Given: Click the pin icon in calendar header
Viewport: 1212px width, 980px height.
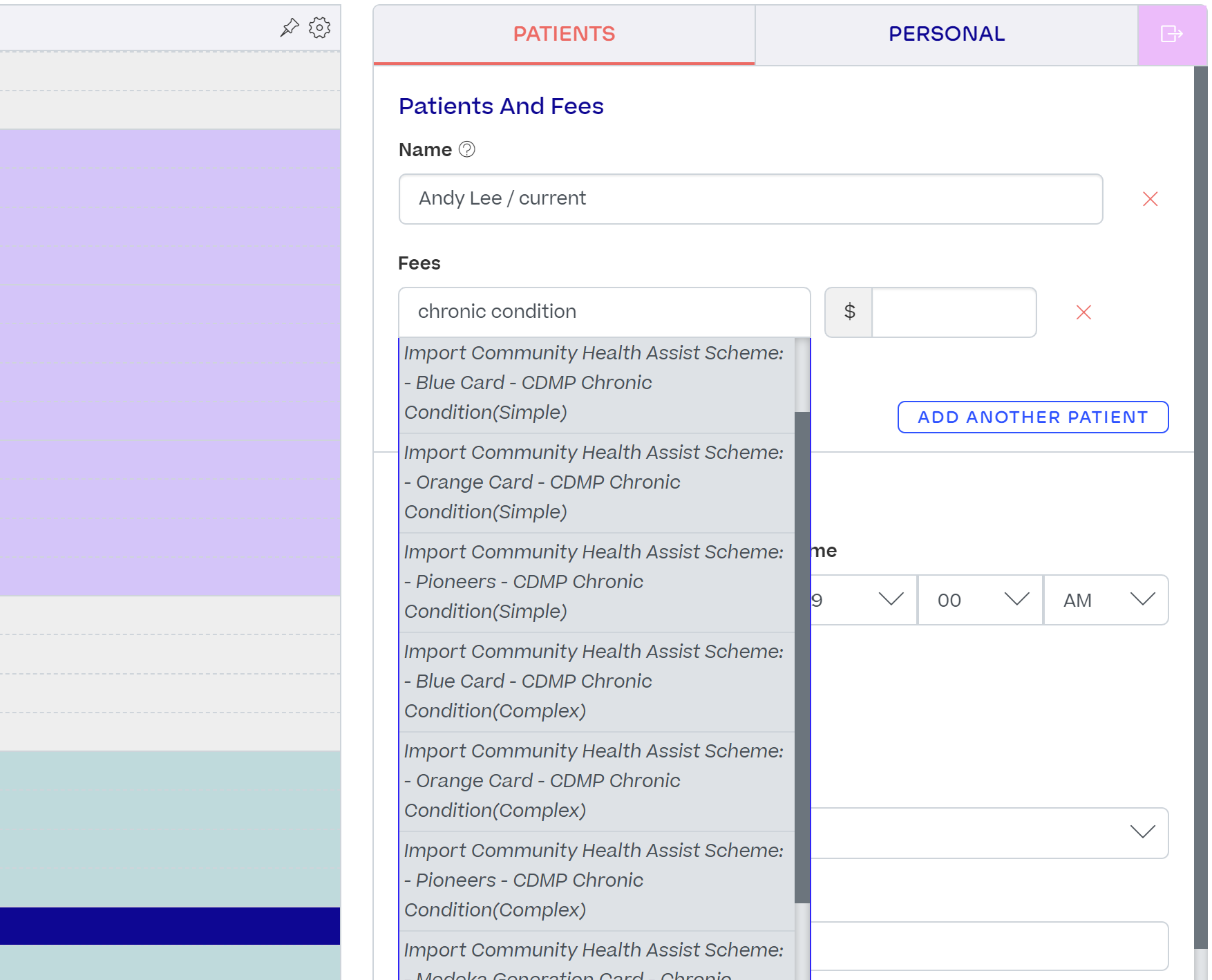Looking at the screenshot, I should pyautogui.click(x=290, y=28).
